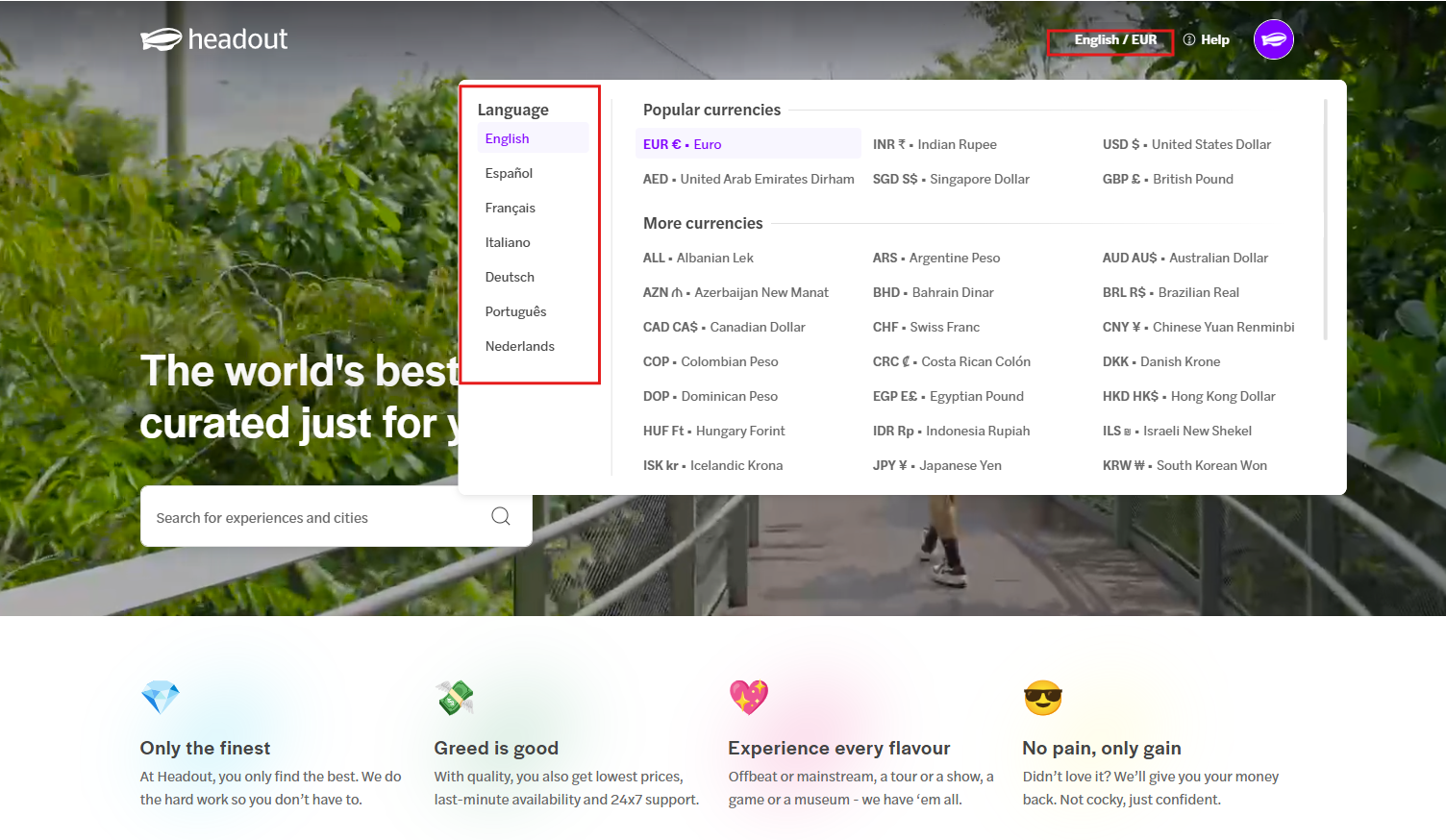1446x840 pixels.
Task: Click the Headout logo icon
Action: tap(161, 39)
